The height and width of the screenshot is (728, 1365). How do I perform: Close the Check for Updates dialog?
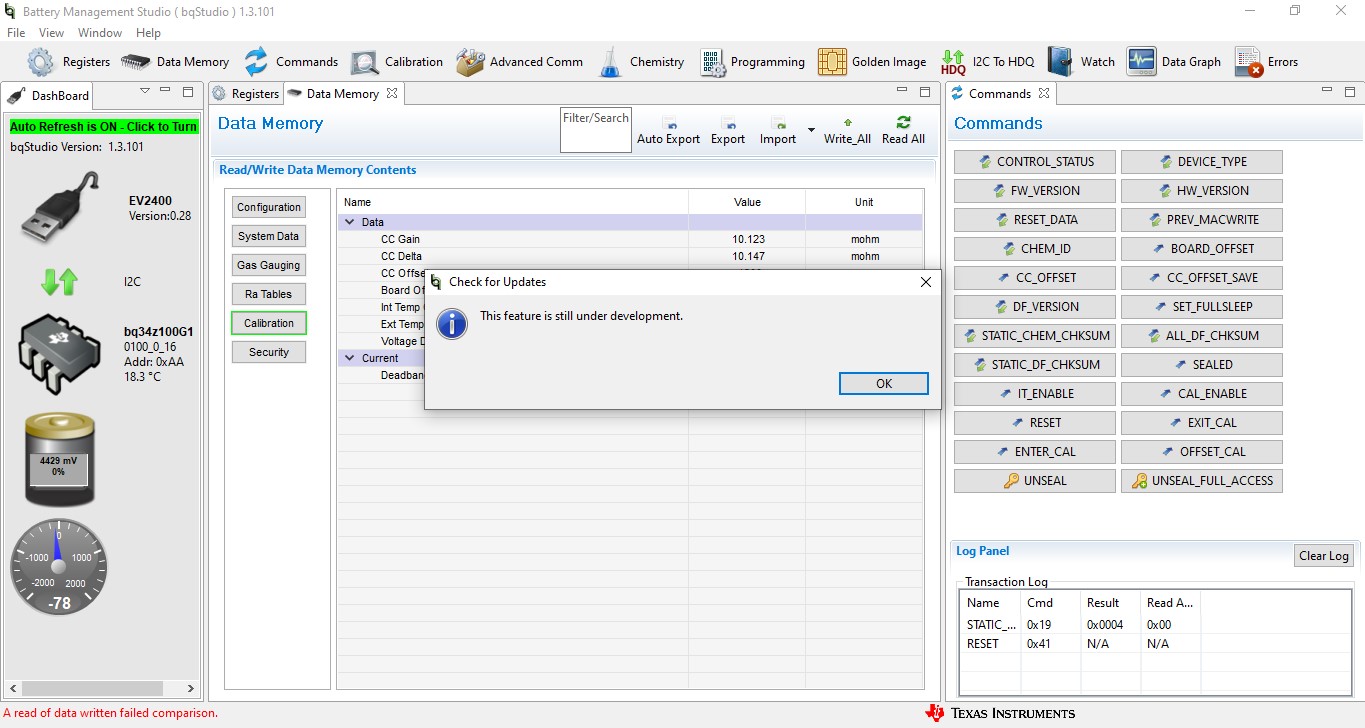point(925,282)
